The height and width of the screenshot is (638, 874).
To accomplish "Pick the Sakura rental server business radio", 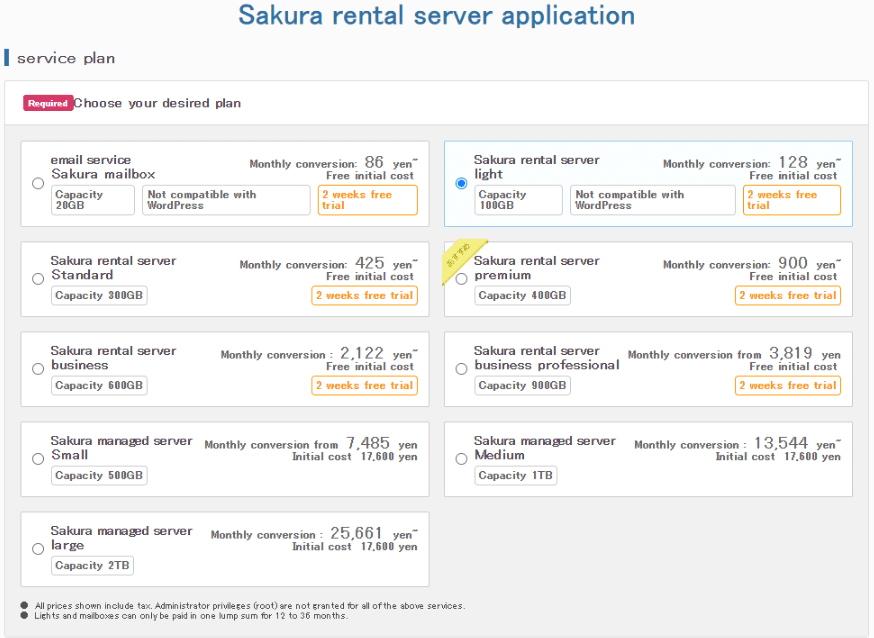I will click(x=38, y=369).
